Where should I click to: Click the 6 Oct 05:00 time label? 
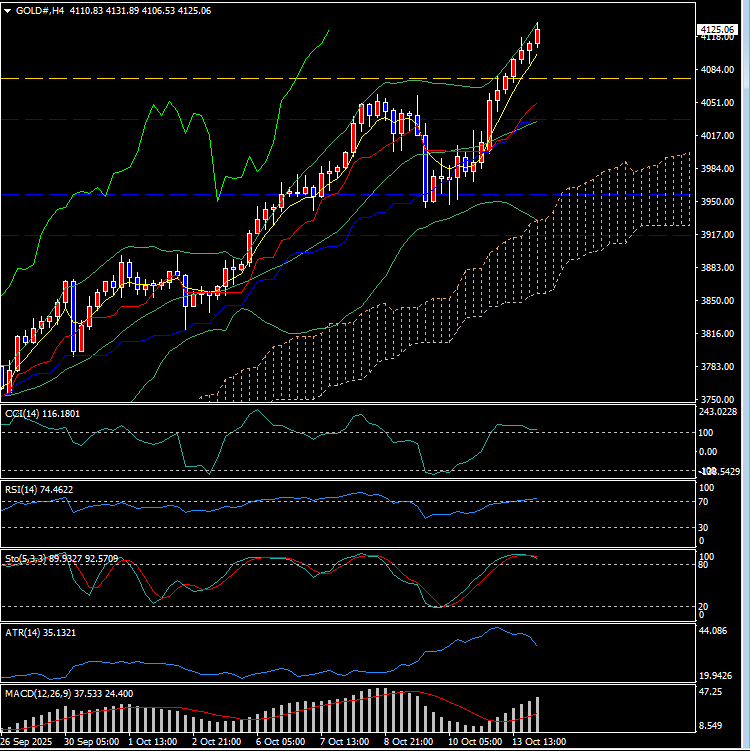pos(278,742)
